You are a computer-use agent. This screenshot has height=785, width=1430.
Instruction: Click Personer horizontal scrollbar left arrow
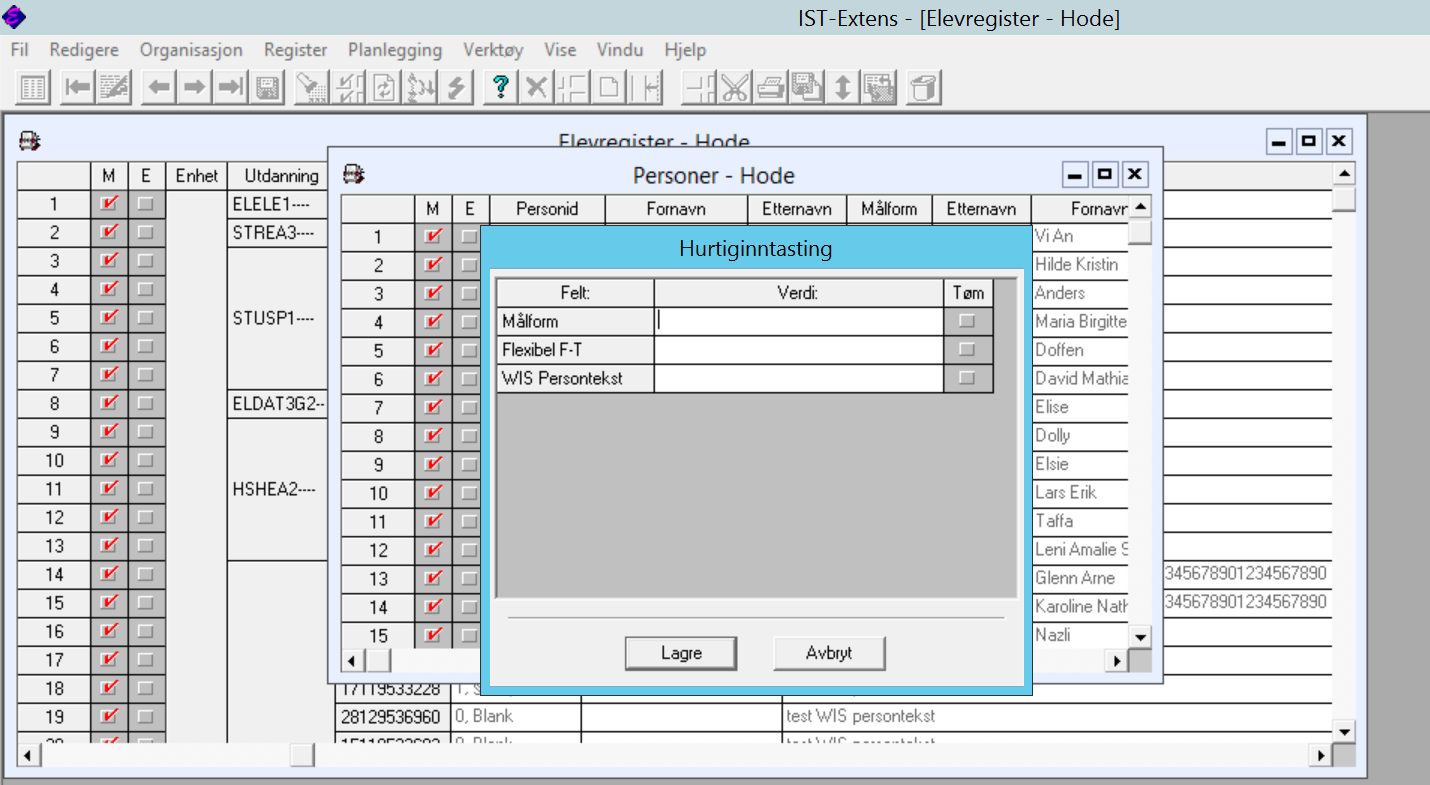pyautogui.click(x=352, y=661)
